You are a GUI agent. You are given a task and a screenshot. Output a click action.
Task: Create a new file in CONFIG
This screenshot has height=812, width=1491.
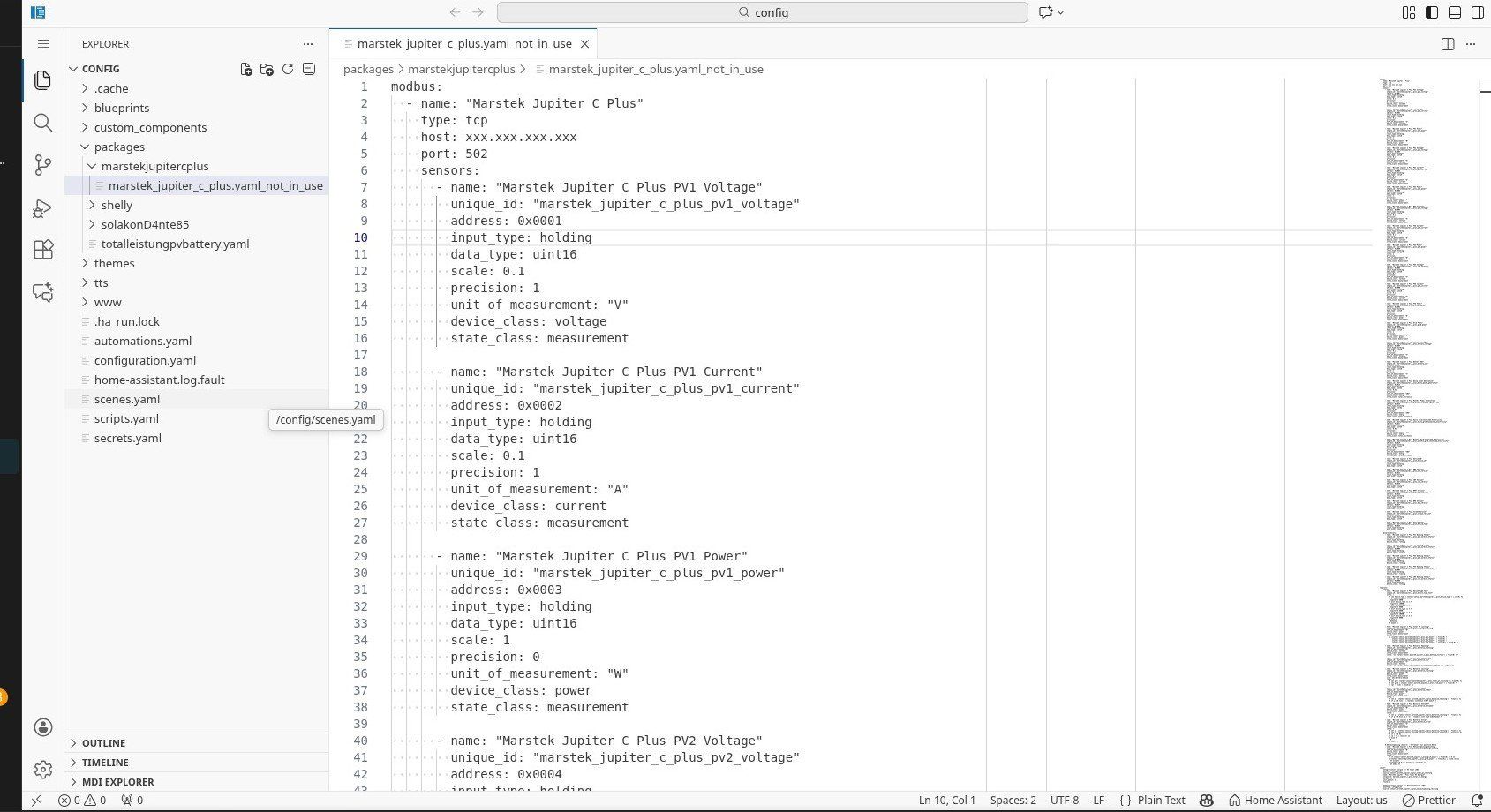click(246, 69)
